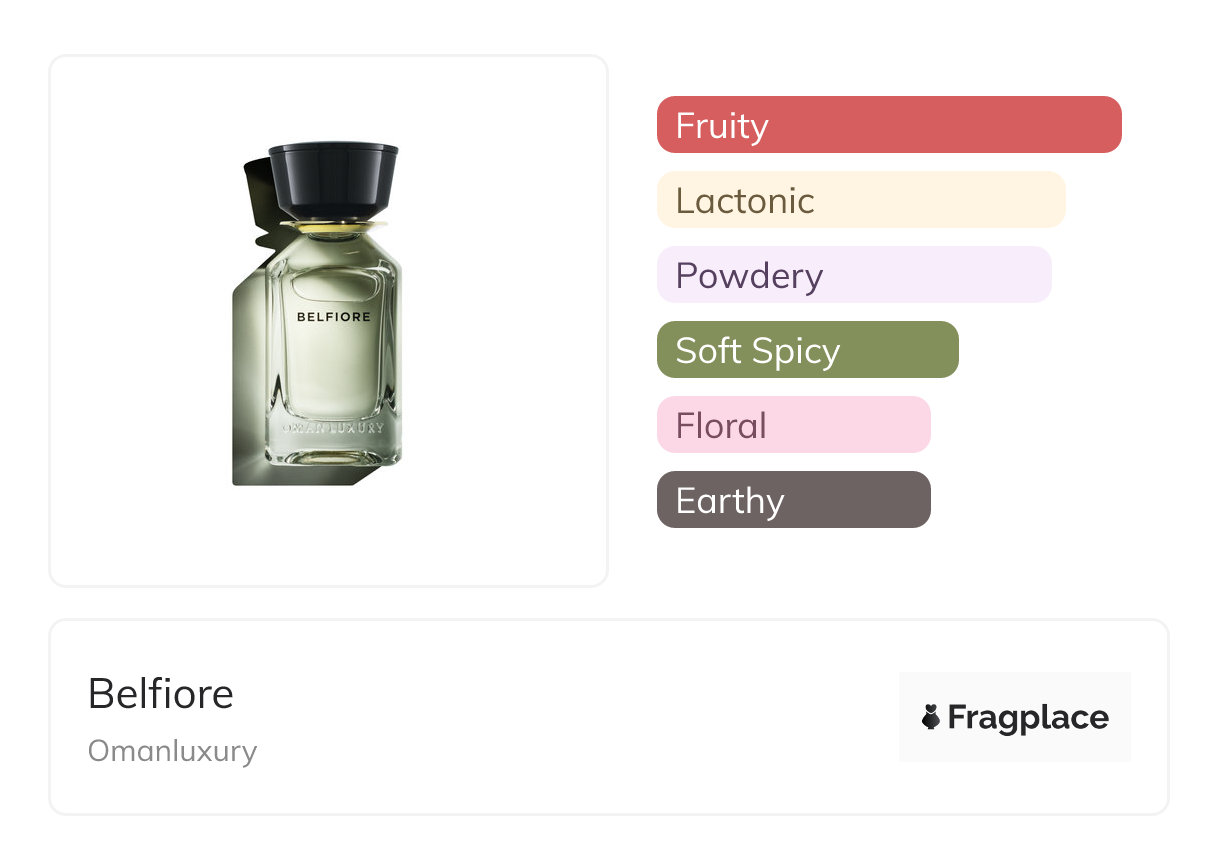Select the pink Floral accord bar

pyautogui.click(x=793, y=425)
